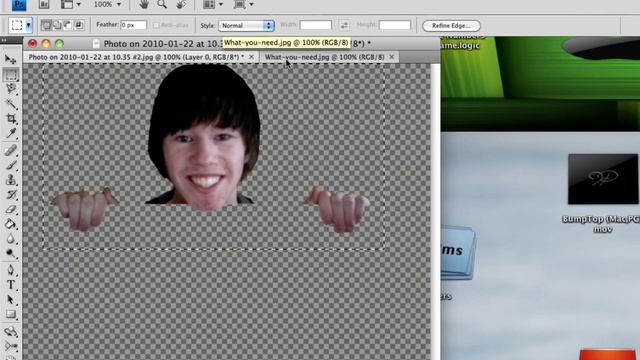Image resolution: width=640 pixels, height=360 pixels.
Task: Choose the Hand tool in application bar
Action: [144, 4]
